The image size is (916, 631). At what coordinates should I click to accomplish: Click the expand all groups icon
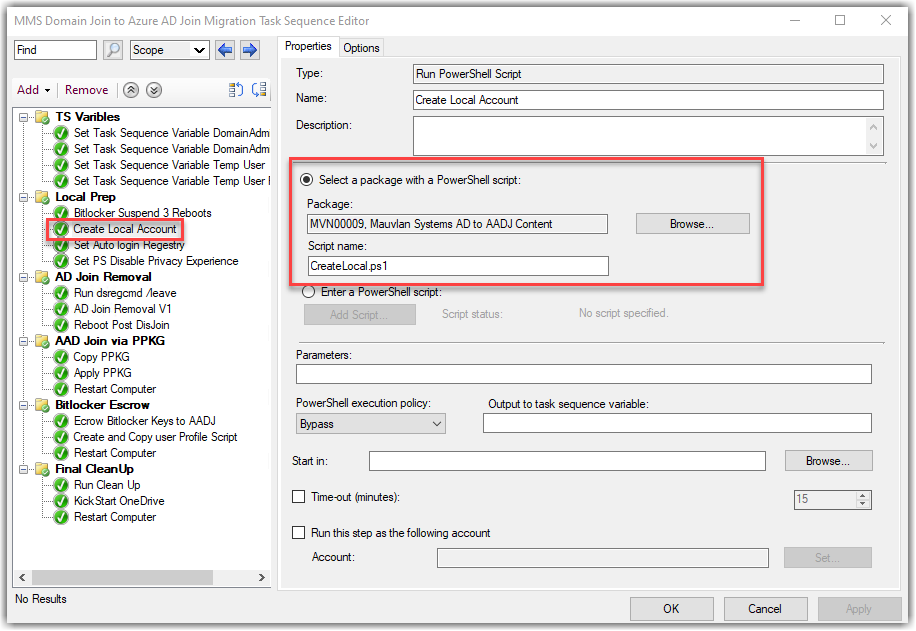[x=235, y=90]
